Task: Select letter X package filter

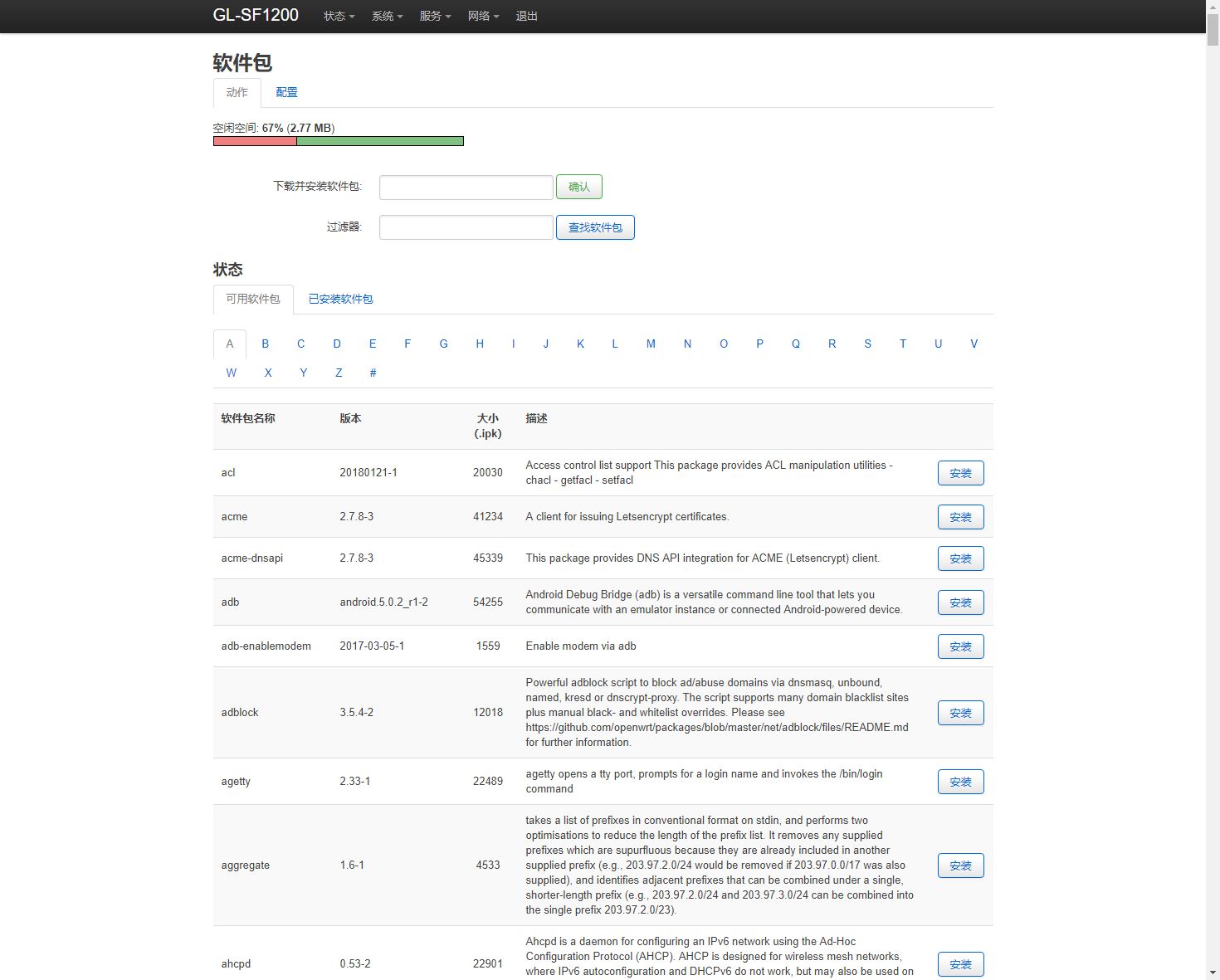Action: pyautogui.click(x=268, y=373)
